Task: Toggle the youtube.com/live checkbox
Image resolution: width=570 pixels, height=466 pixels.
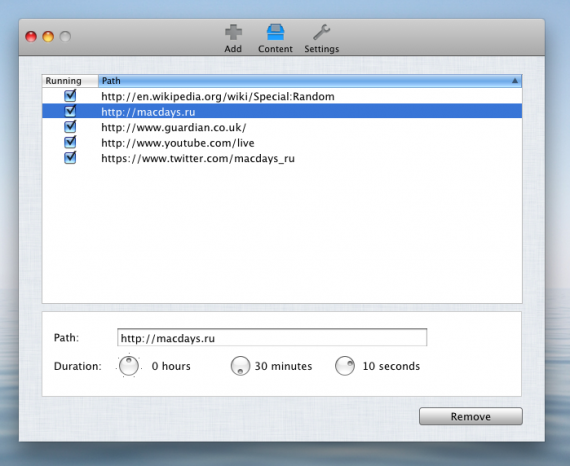Action: pyautogui.click(x=70, y=142)
